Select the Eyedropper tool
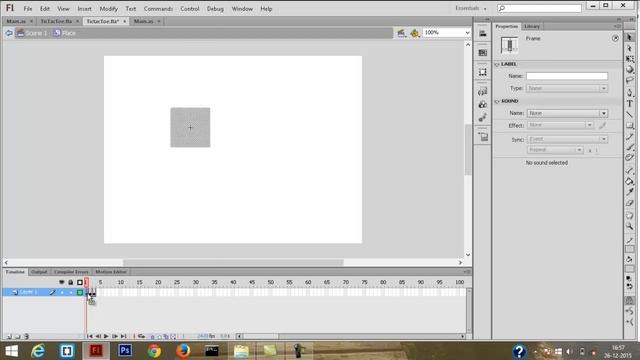The width and height of the screenshot is (640, 360). point(629,192)
